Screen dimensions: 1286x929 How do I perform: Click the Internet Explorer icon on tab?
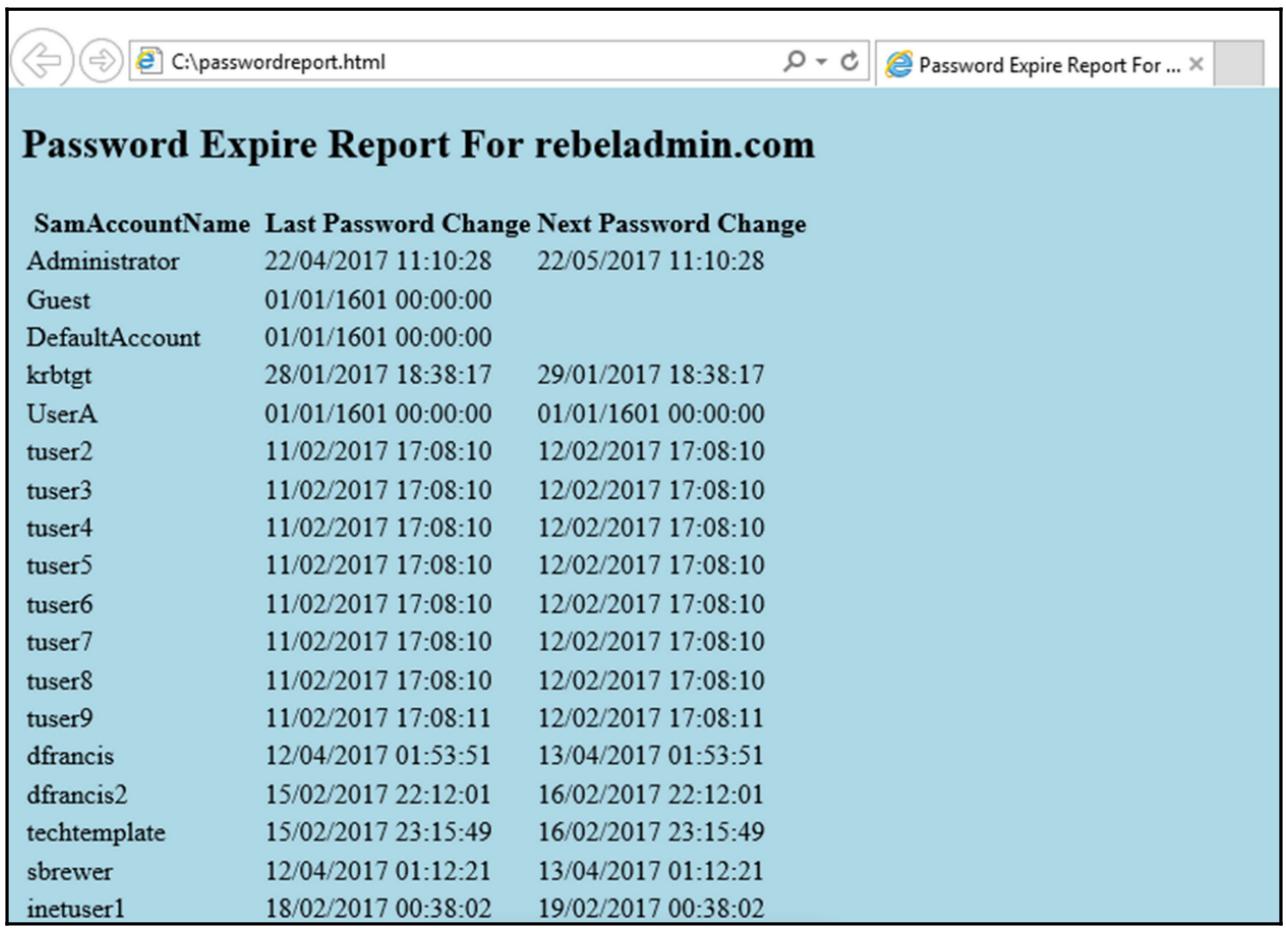point(899,65)
